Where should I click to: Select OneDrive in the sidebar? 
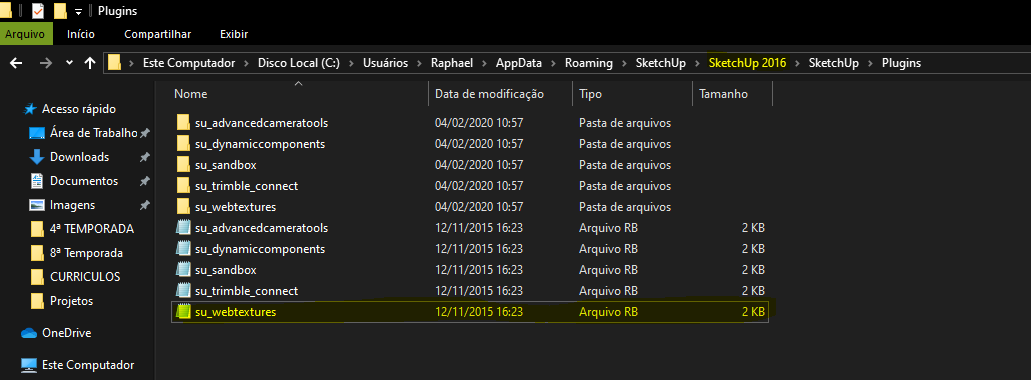[x=66, y=333]
